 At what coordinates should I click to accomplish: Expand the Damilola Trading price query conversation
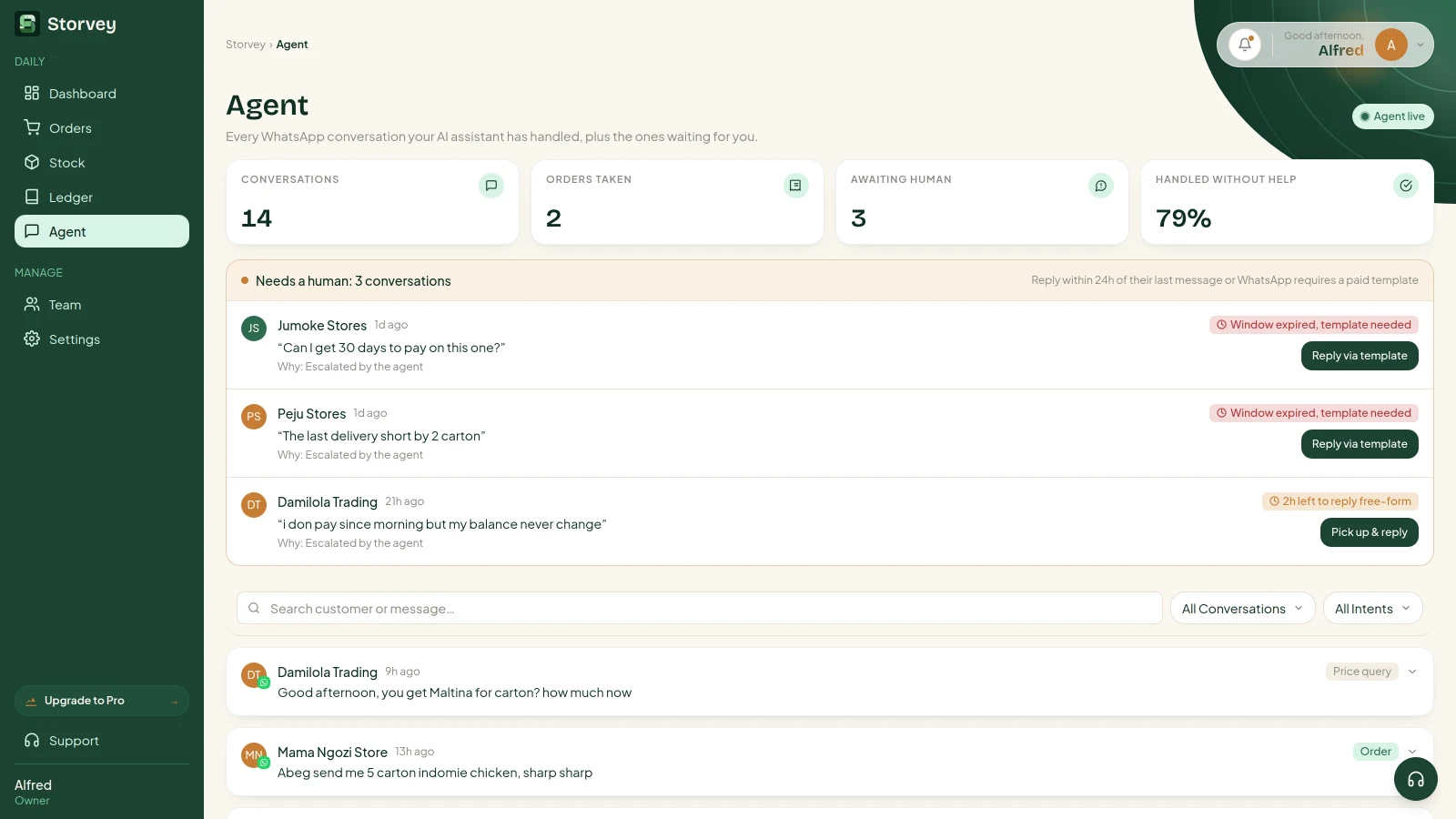pos(1412,672)
